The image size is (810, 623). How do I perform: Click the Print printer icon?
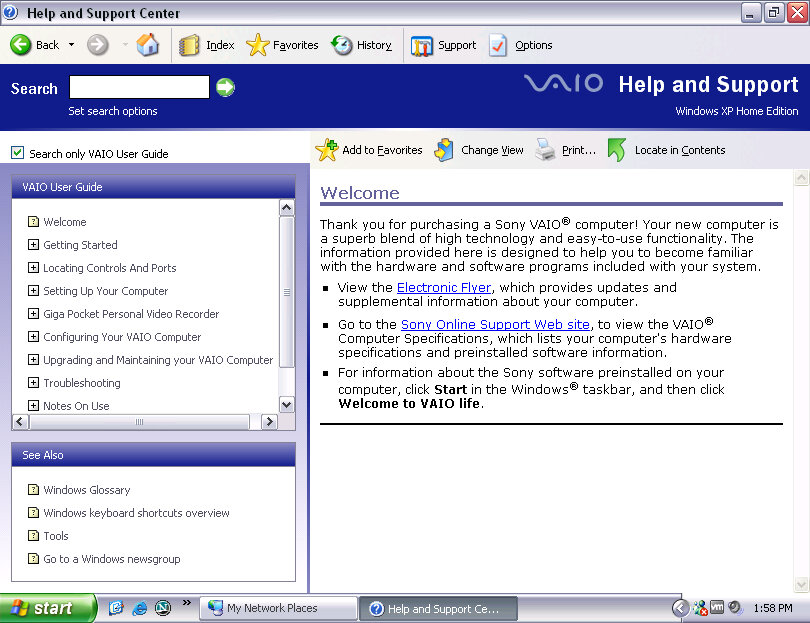(x=545, y=150)
